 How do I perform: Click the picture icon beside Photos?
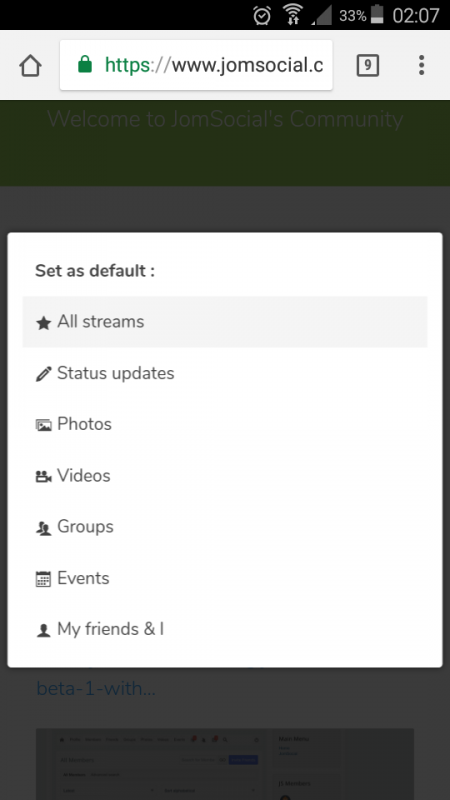pos(43,425)
